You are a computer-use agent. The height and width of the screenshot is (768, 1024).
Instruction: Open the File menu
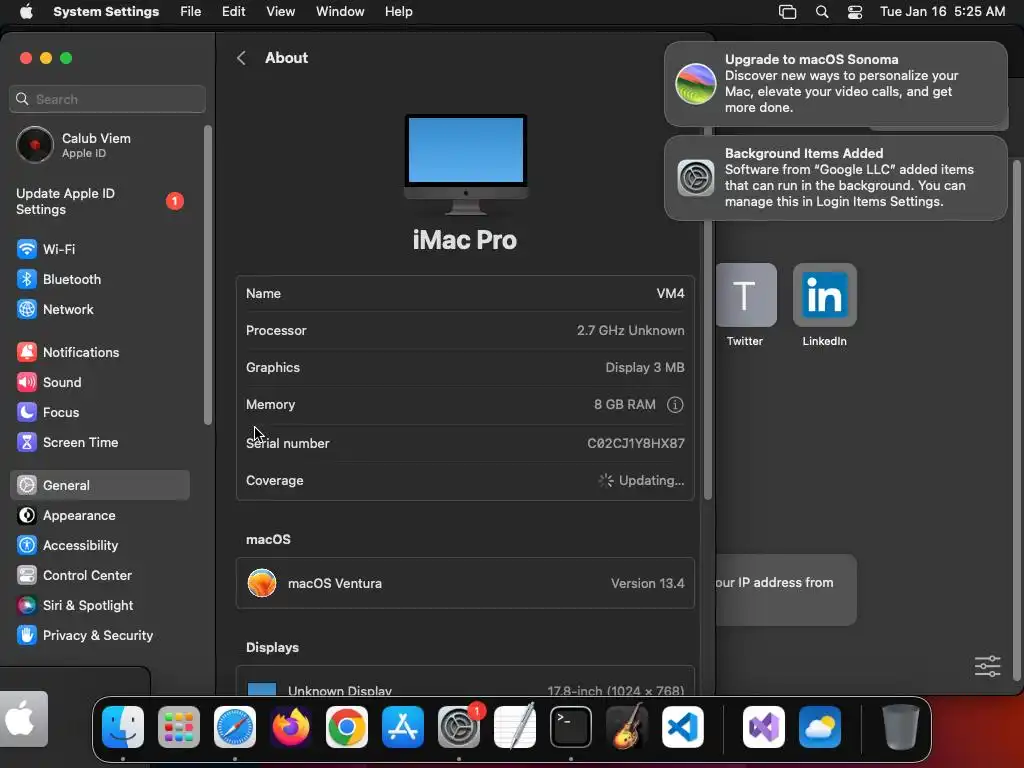pos(191,12)
